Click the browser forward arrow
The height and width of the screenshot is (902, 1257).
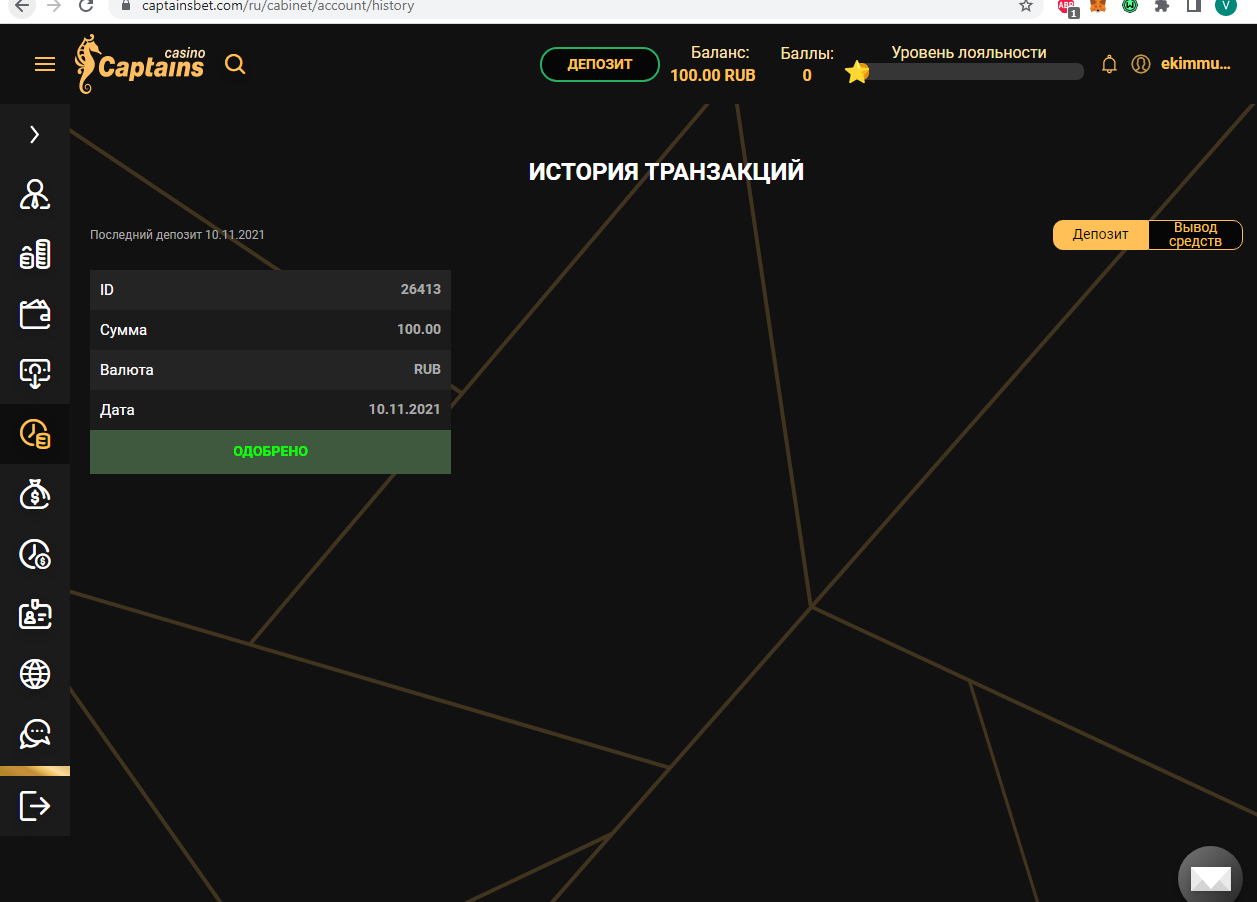coord(54,6)
